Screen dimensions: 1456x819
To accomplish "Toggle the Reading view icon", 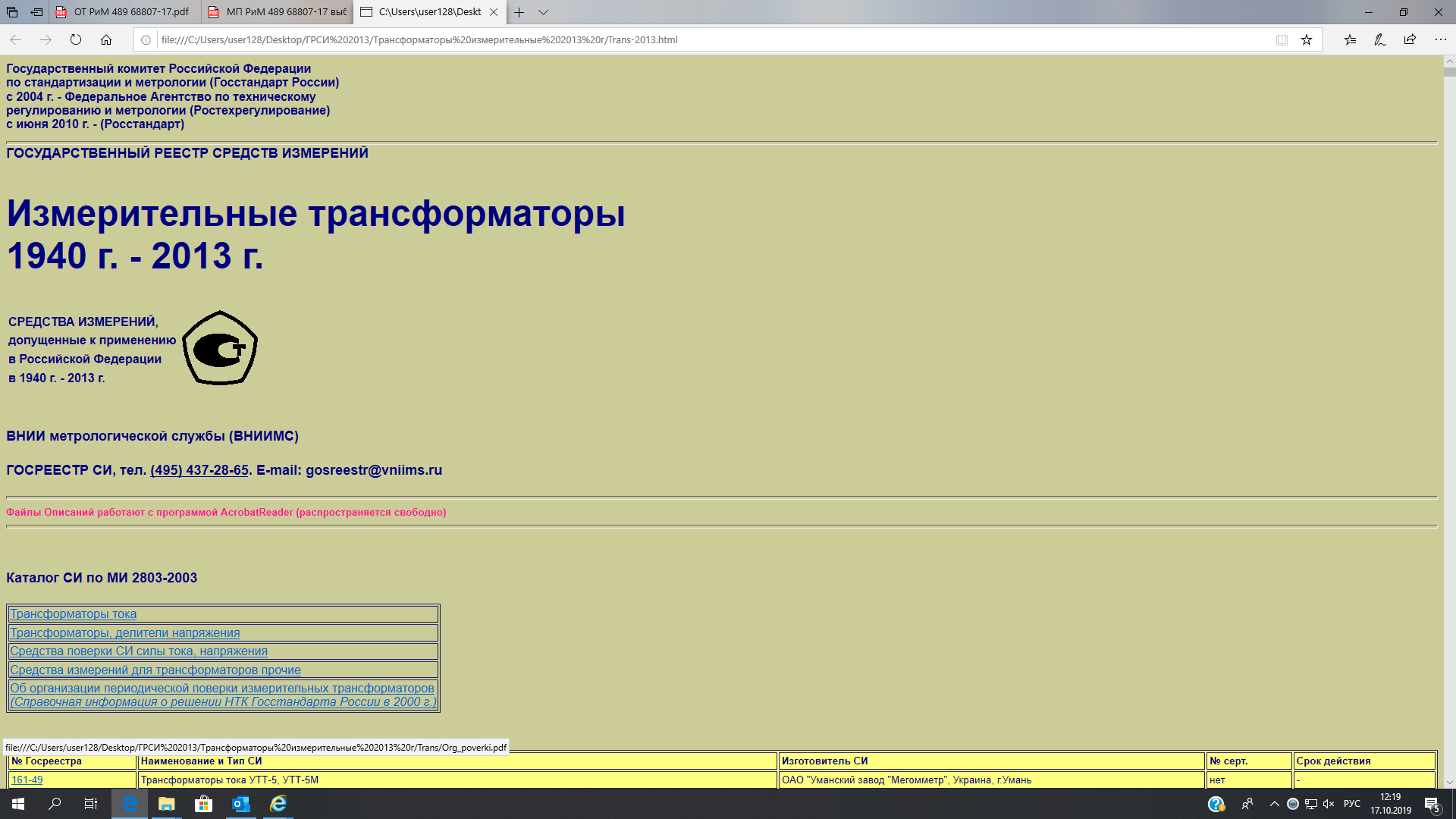I will [1282, 39].
